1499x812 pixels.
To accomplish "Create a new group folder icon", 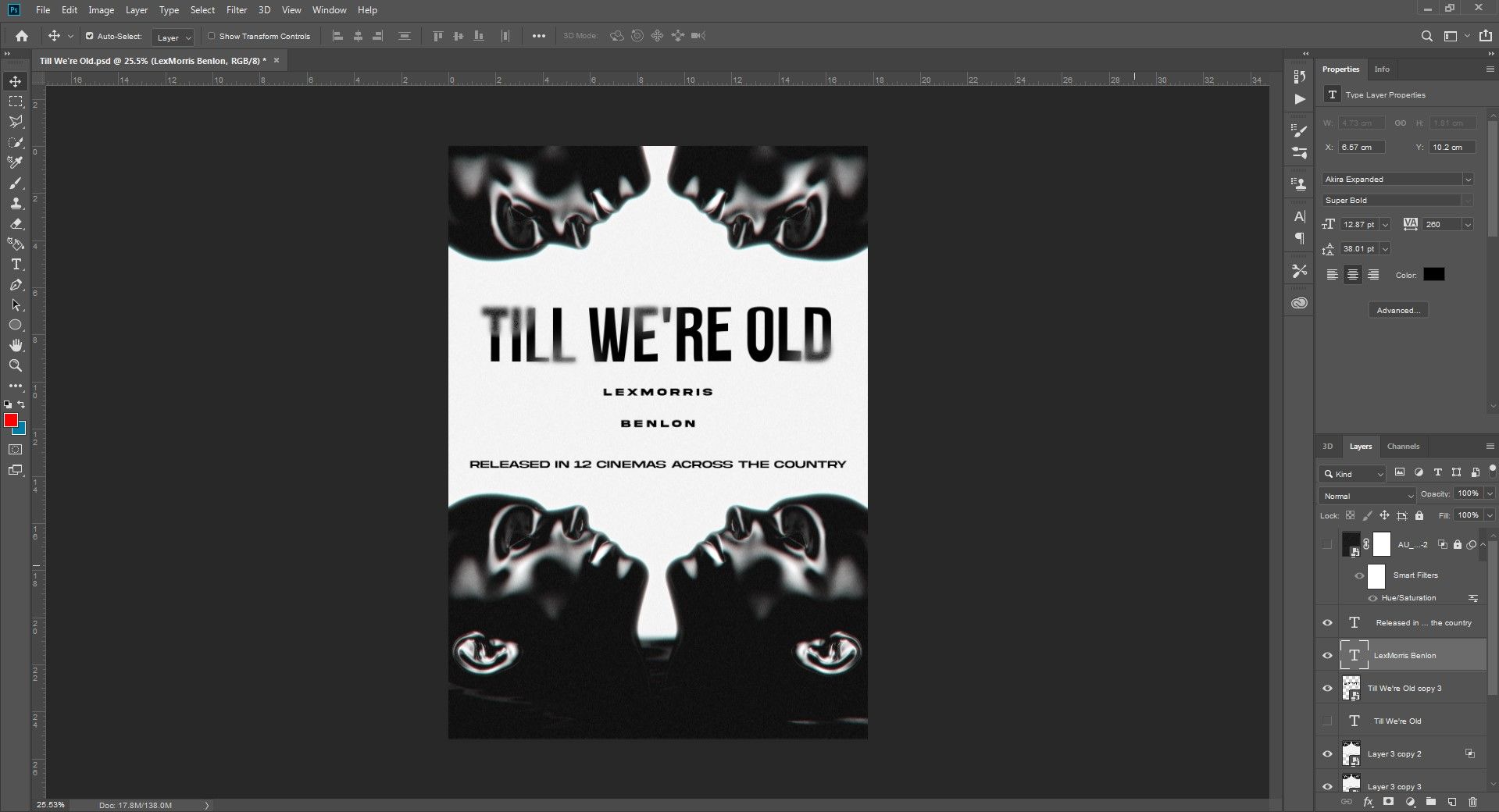I will (1430, 802).
